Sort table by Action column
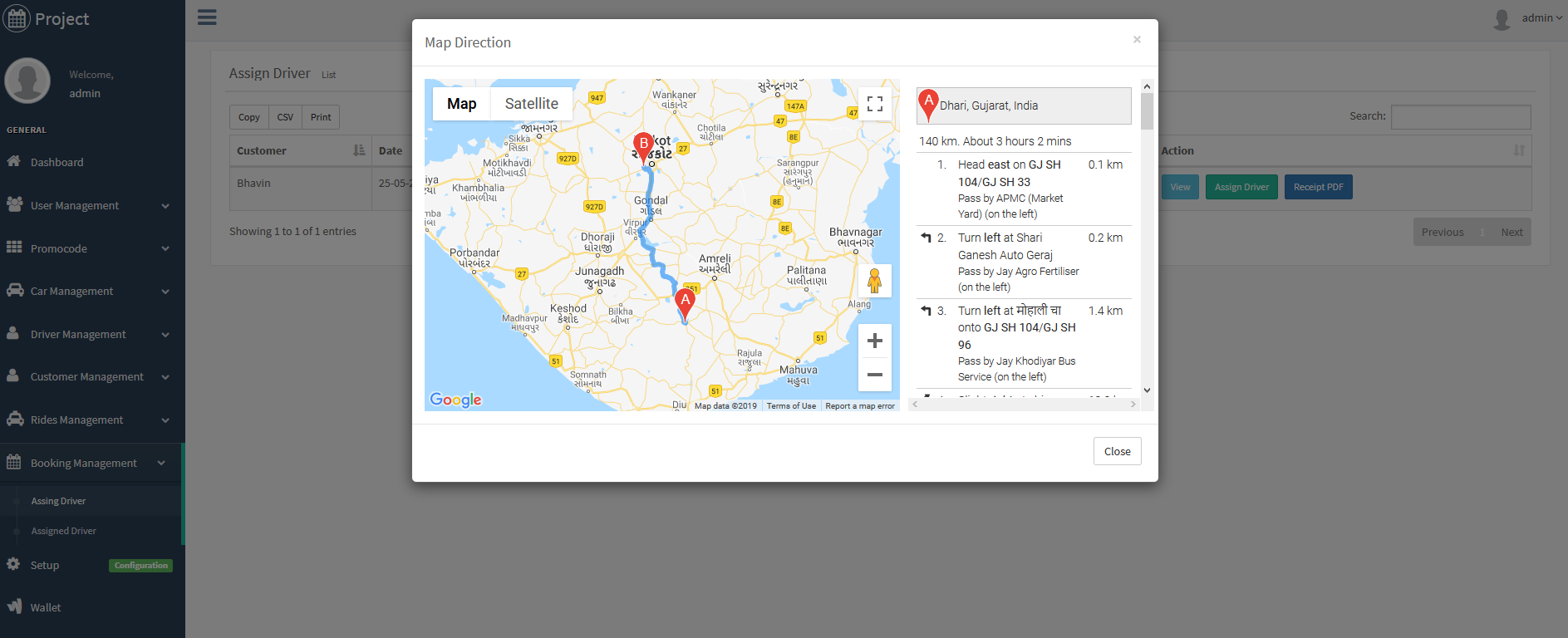The image size is (1568, 638). pos(1344,150)
